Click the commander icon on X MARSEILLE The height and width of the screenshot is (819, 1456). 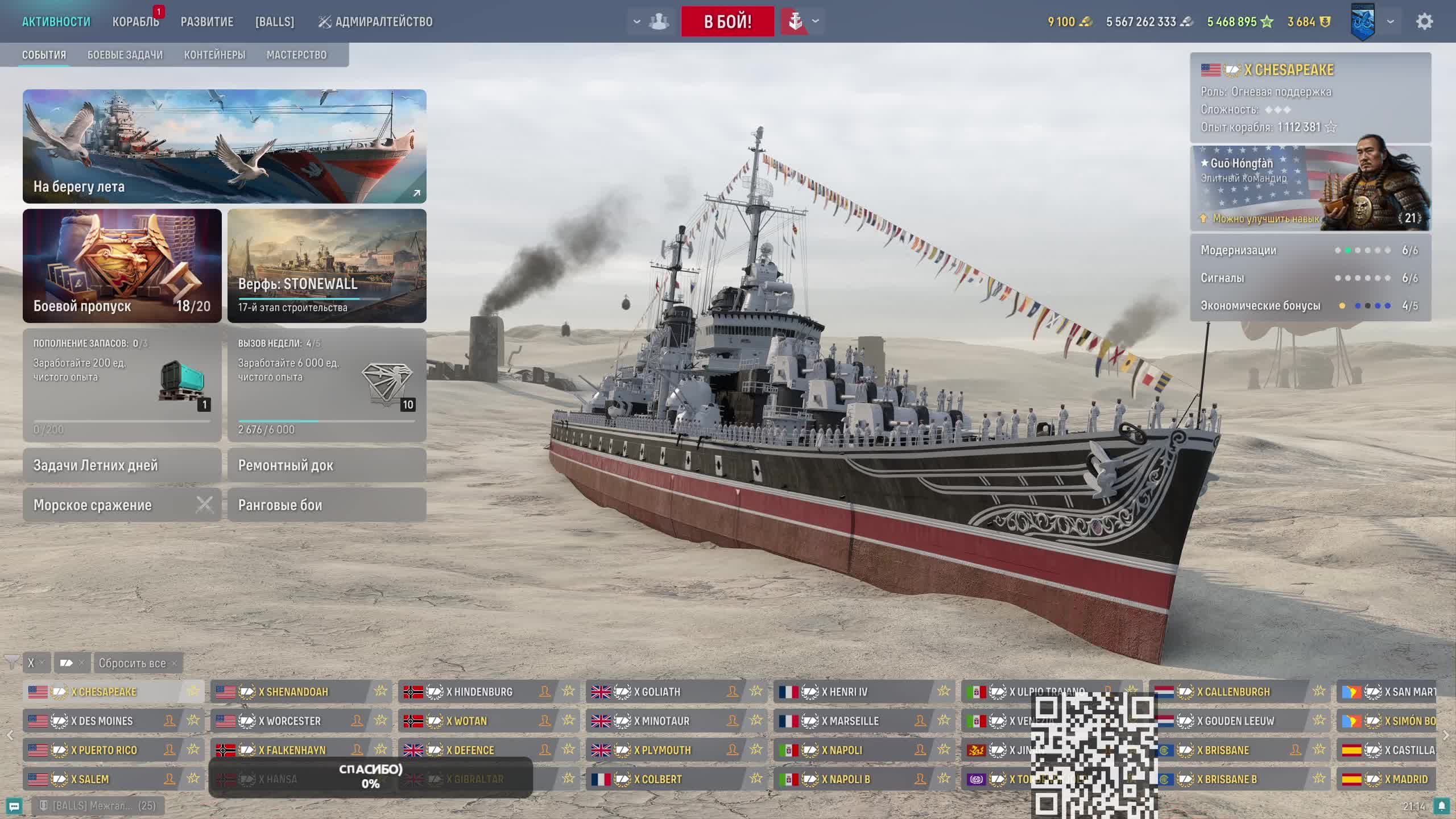tap(920, 721)
